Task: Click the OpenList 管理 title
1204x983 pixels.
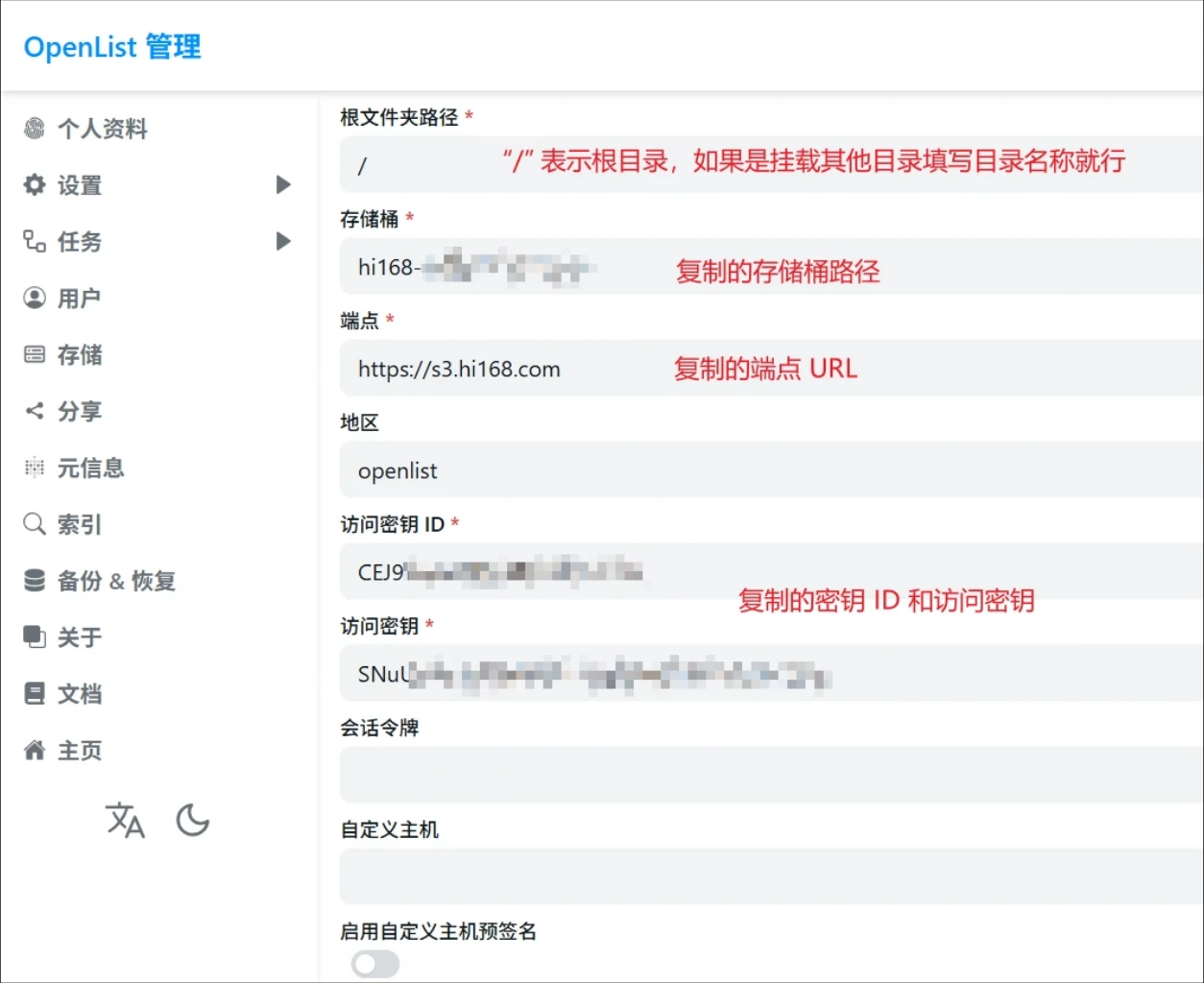Action: (x=112, y=47)
